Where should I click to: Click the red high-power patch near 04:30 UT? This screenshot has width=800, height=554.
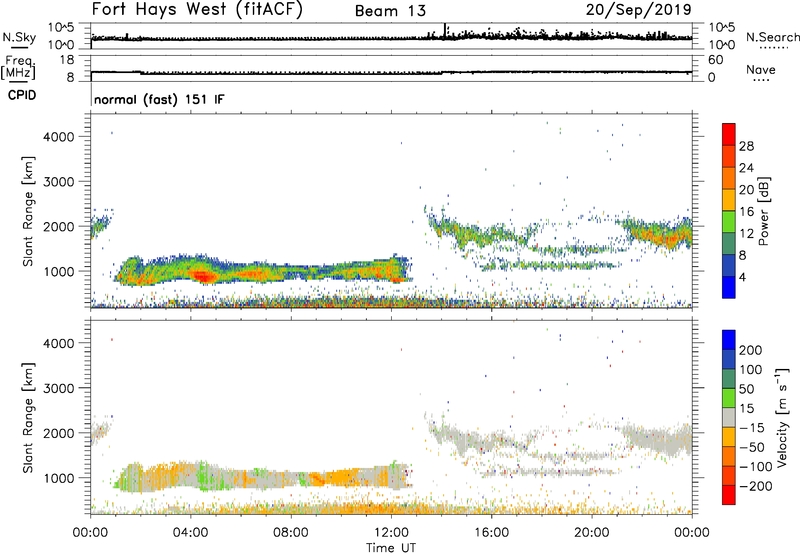[203, 276]
